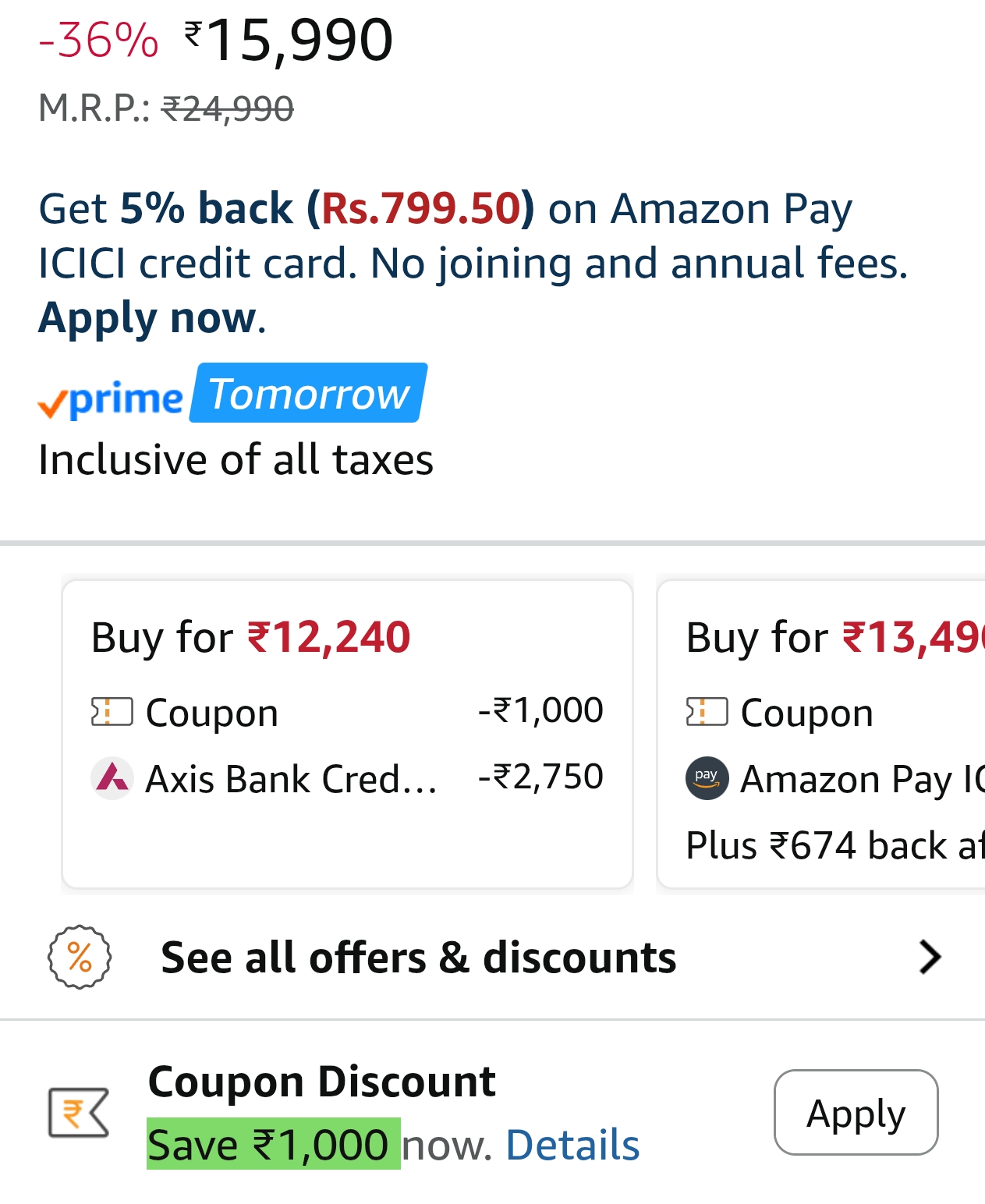The image size is (985, 1204).
Task: Tap the Plus ₹674 back text
Action: tap(833, 845)
